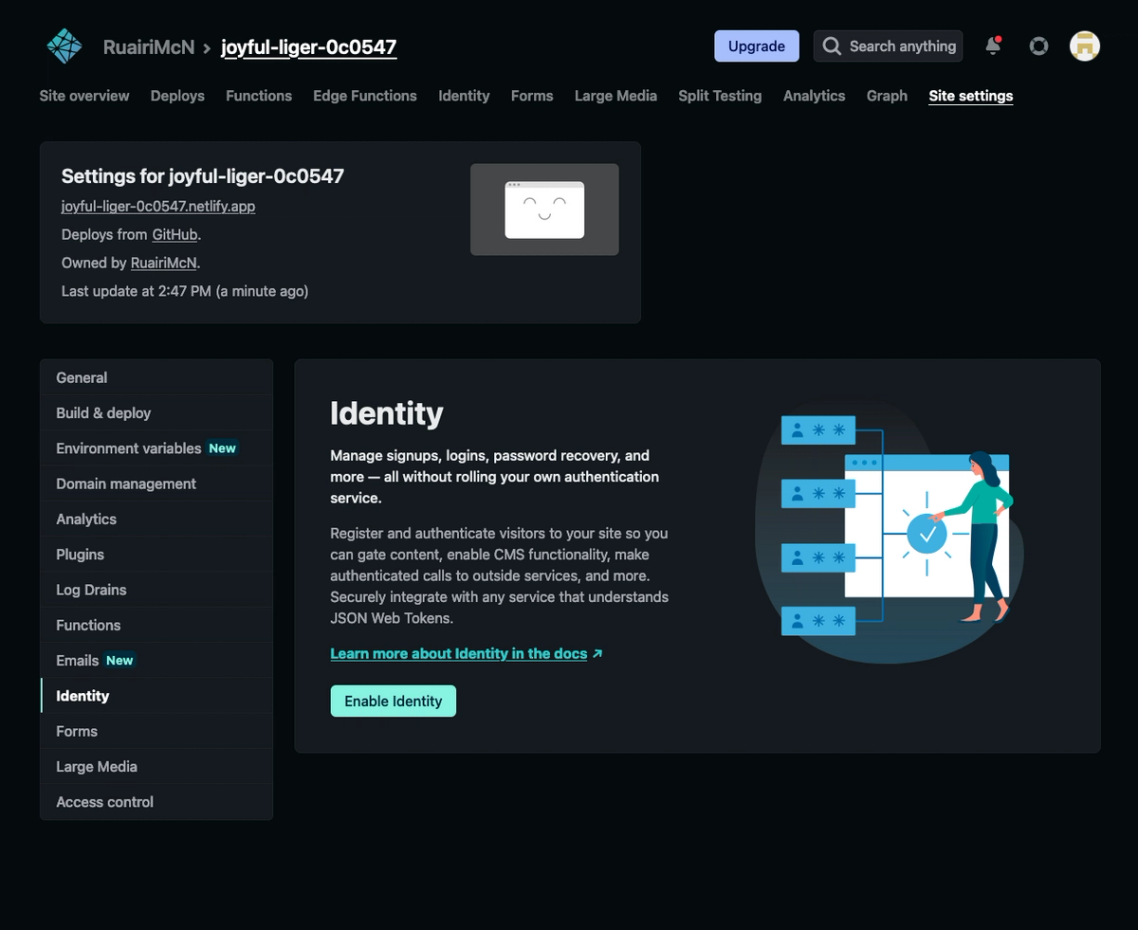
Task: Open the top Functions tab
Action: (x=258, y=96)
